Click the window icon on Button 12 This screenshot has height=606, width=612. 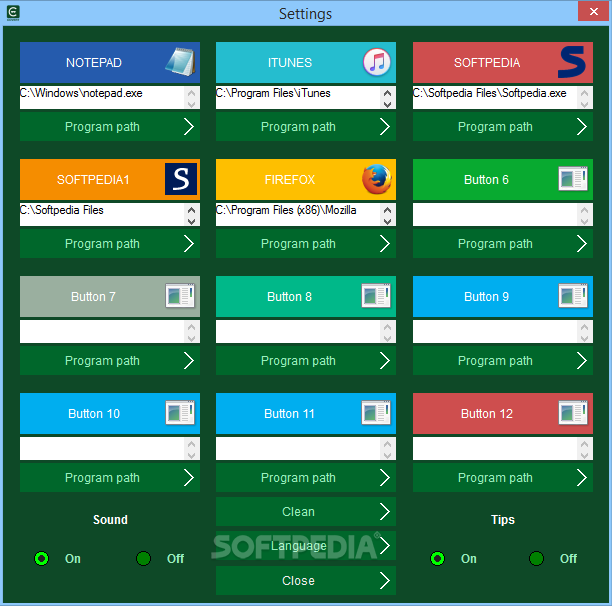click(x=573, y=412)
